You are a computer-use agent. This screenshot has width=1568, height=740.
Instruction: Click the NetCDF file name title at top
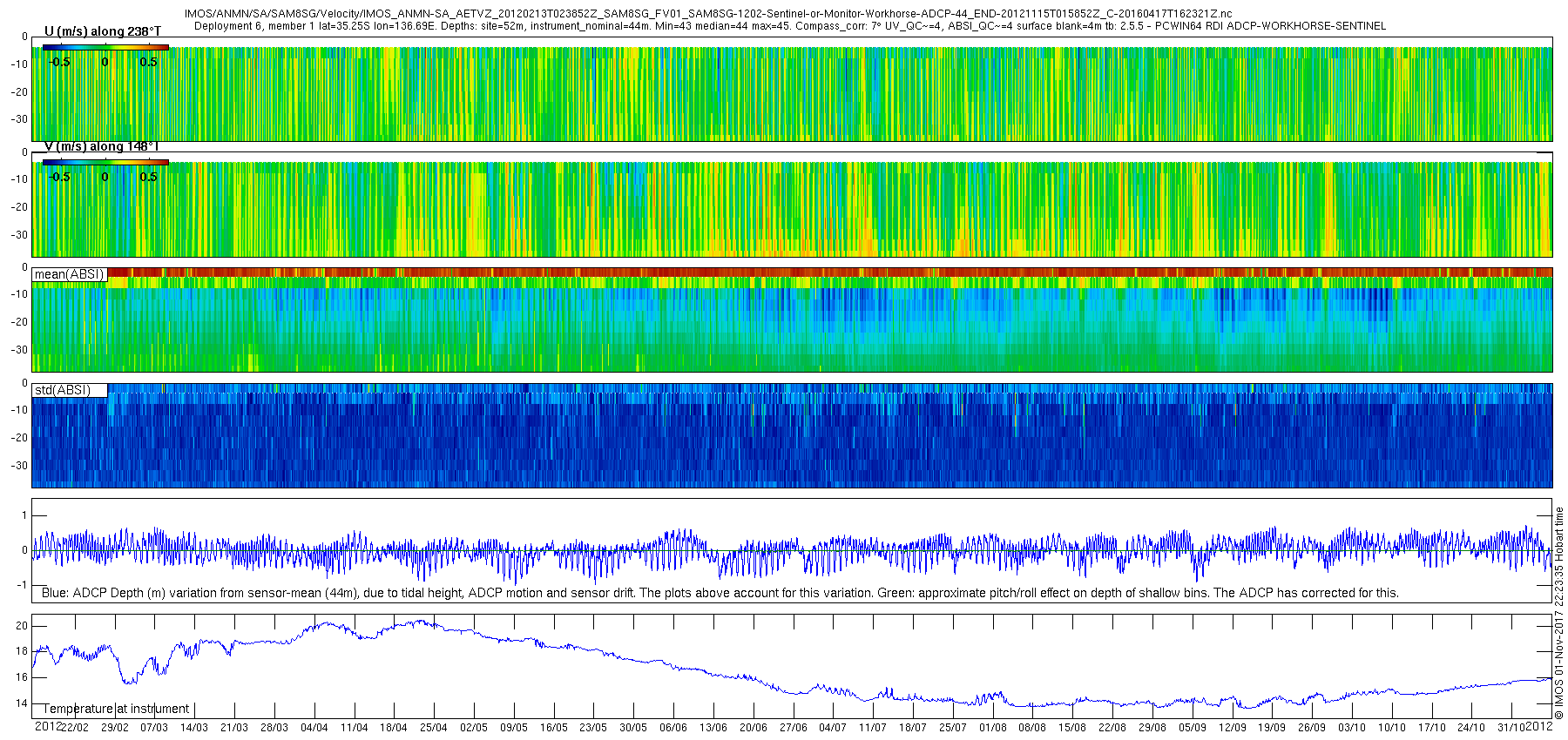point(707,14)
